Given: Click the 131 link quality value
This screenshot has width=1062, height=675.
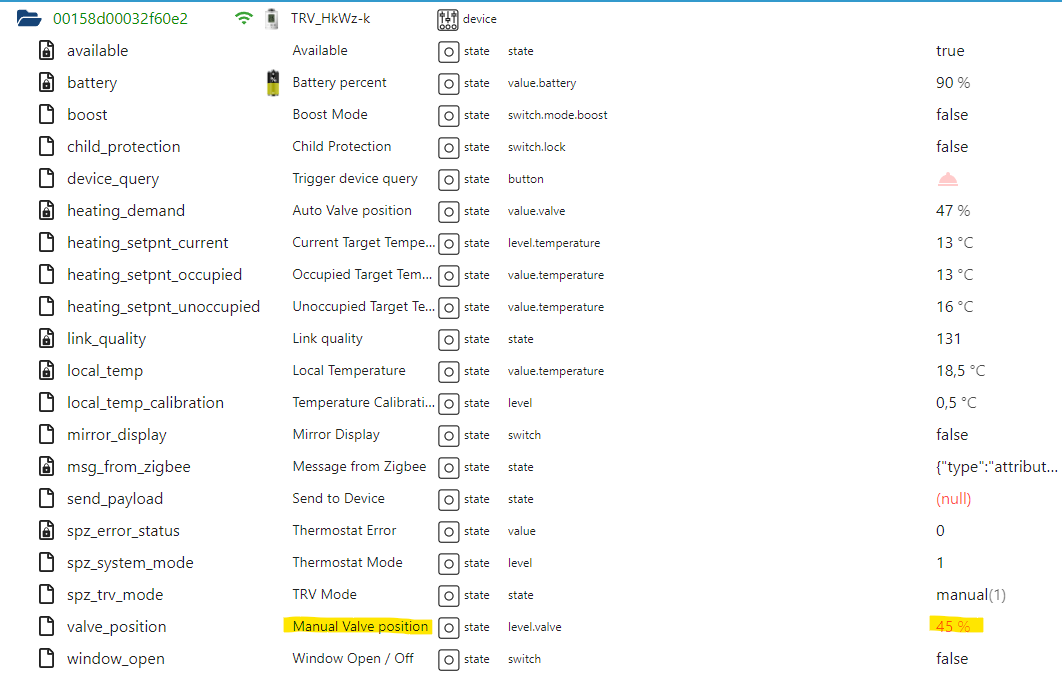Looking at the screenshot, I should coord(948,339).
